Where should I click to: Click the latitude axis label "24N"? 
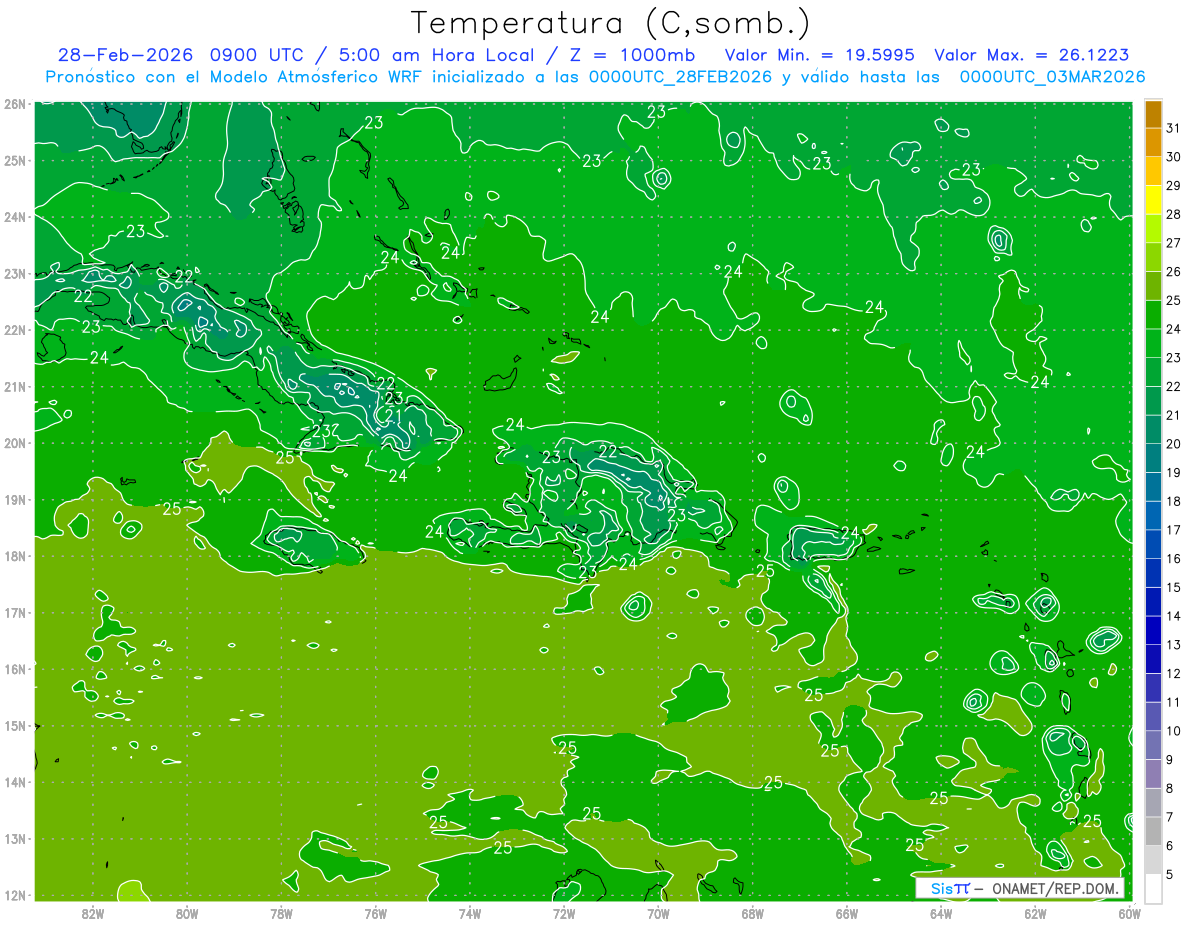click(15, 217)
